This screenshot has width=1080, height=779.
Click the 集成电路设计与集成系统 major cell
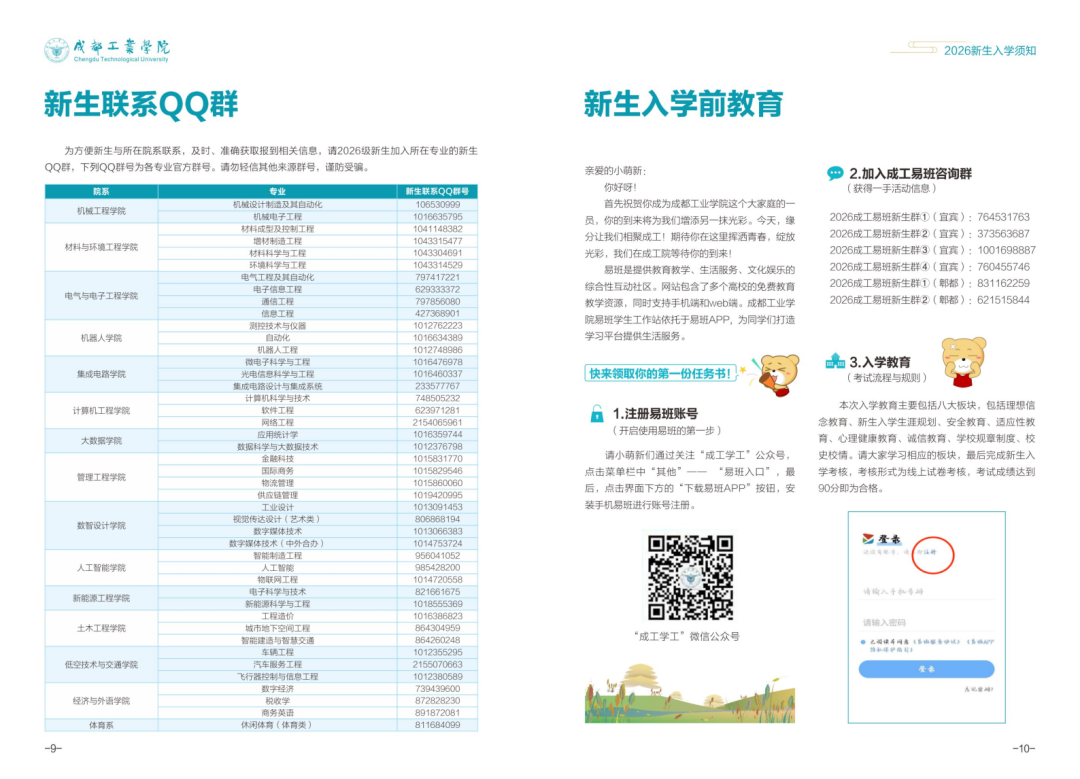[278, 386]
